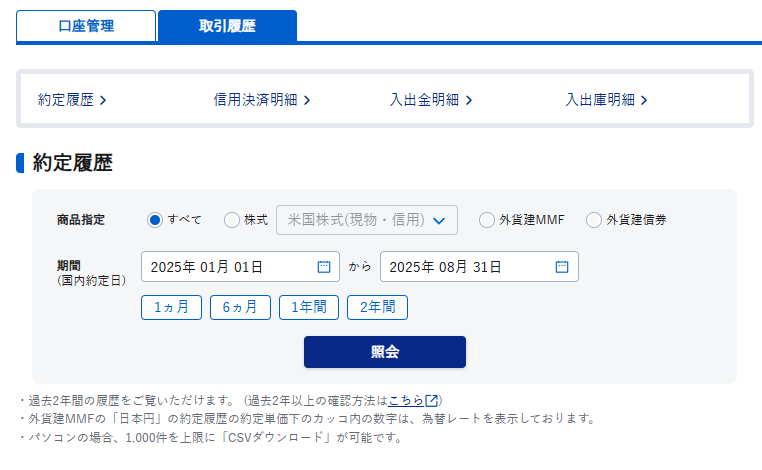Set period with the 6ヵ月 button
This screenshot has height=470, width=762.
pyautogui.click(x=240, y=307)
